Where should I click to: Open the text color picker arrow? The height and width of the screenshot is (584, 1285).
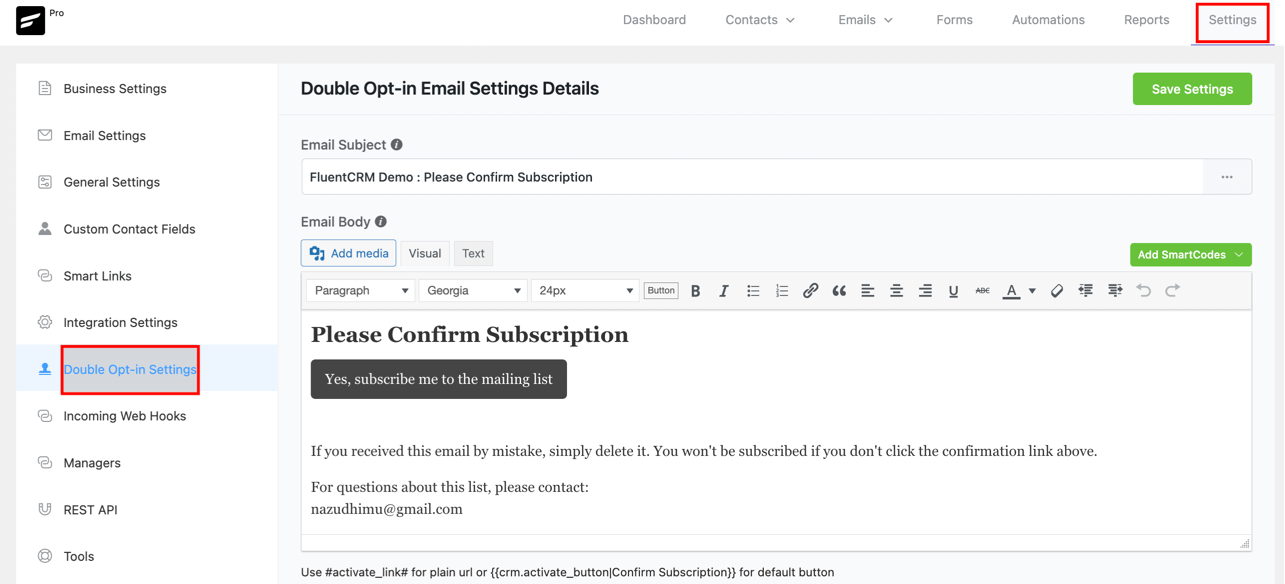click(1032, 291)
